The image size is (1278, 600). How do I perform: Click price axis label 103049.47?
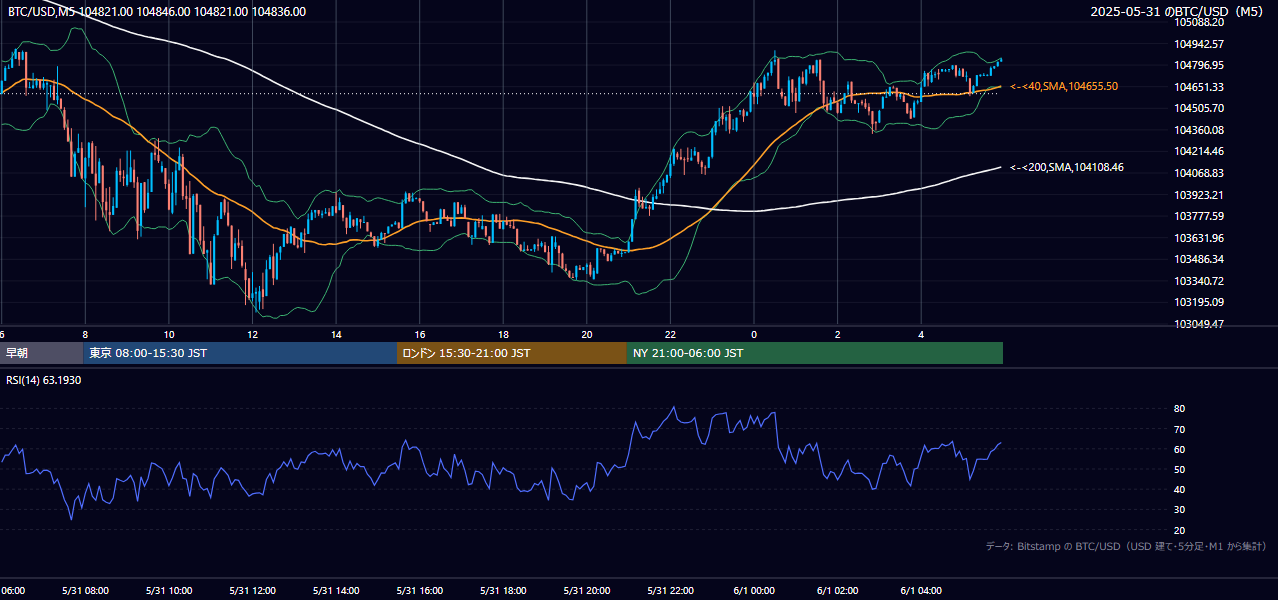point(1200,324)
